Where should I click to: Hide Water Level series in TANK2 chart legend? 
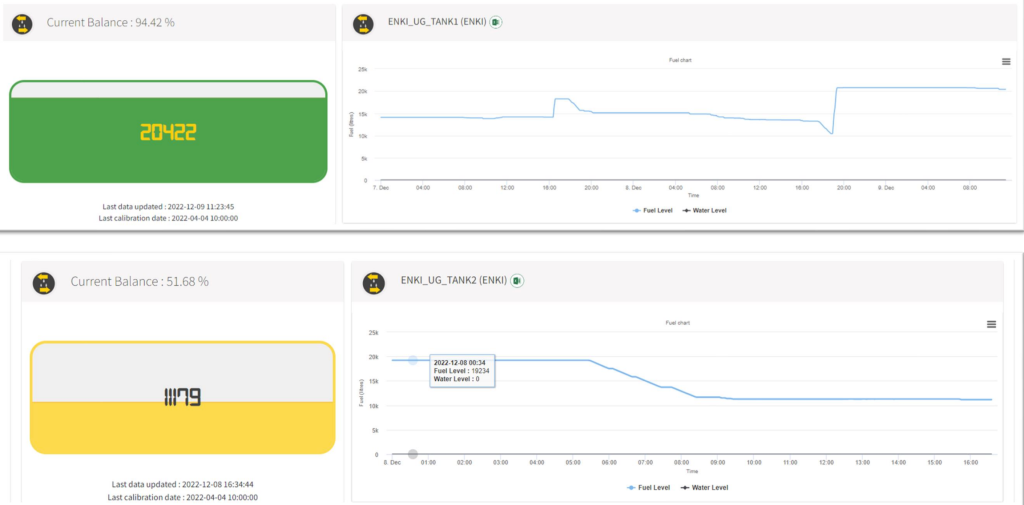[x=704, y=487]
